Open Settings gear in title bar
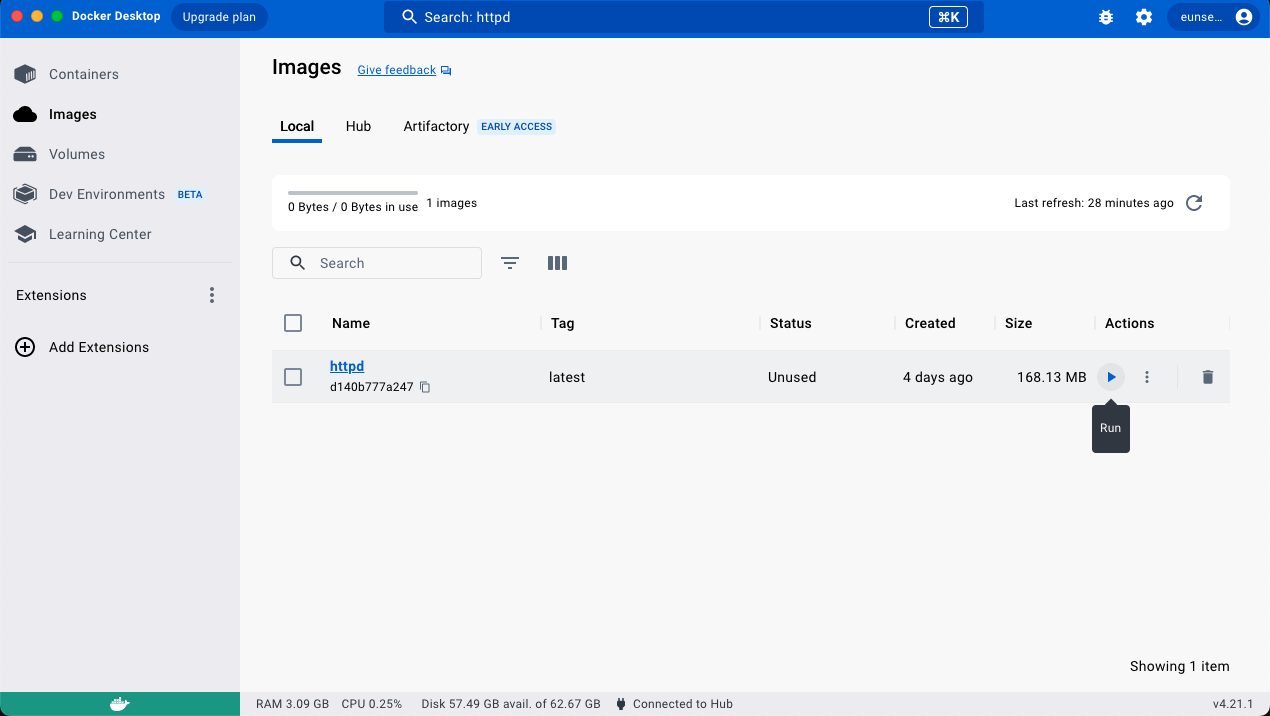 [x=1144, y=17]
